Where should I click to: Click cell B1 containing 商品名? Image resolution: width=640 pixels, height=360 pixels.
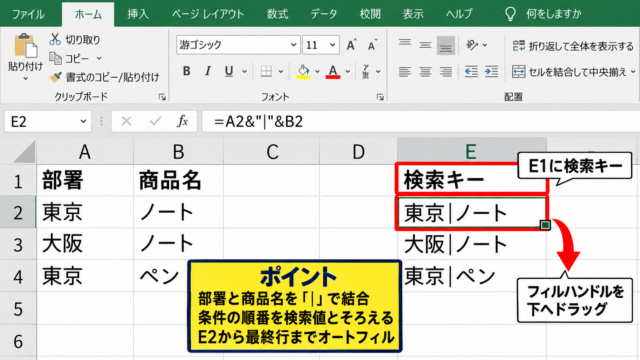178,180
